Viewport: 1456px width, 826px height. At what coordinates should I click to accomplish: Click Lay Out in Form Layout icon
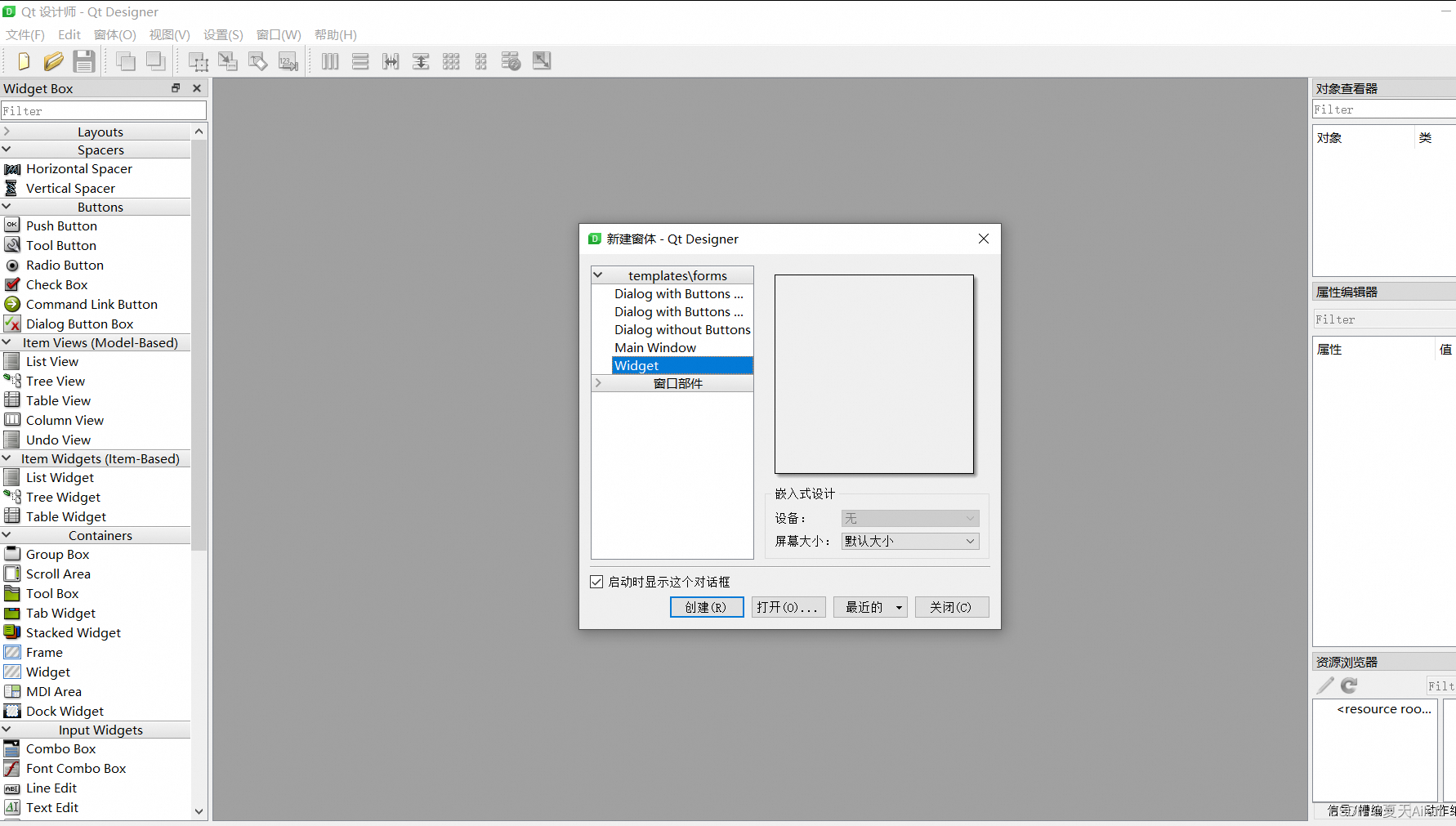coord(481,61)
